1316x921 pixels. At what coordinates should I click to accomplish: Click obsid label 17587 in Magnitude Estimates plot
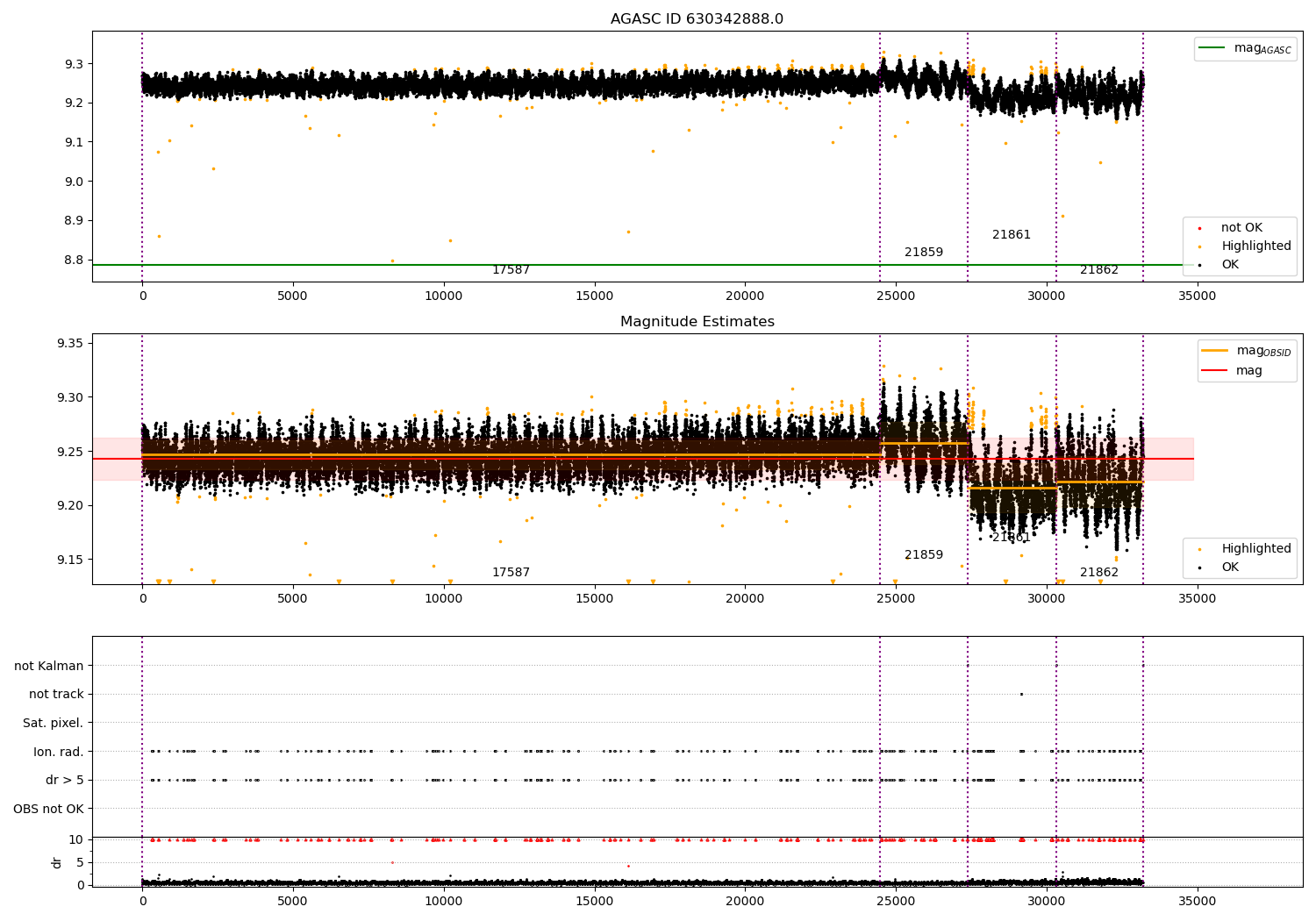coord(511,573)
